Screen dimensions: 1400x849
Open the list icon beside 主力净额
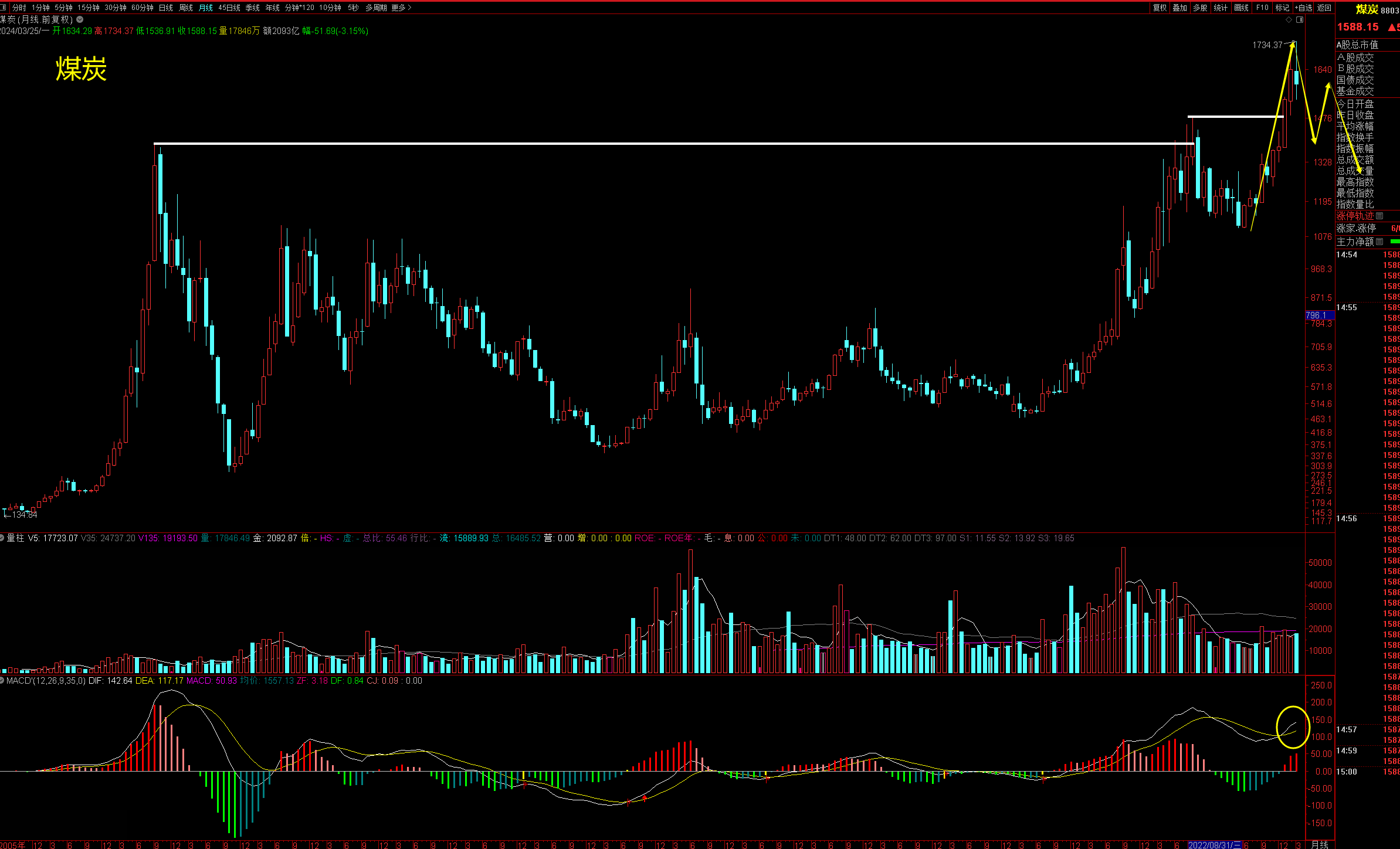coord(1379,242)
